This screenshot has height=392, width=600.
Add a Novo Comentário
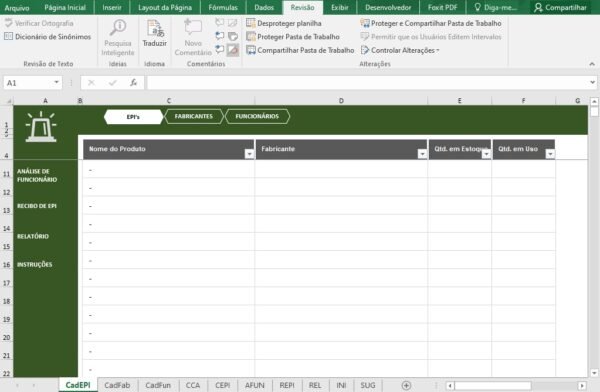[x=193, y=38]
